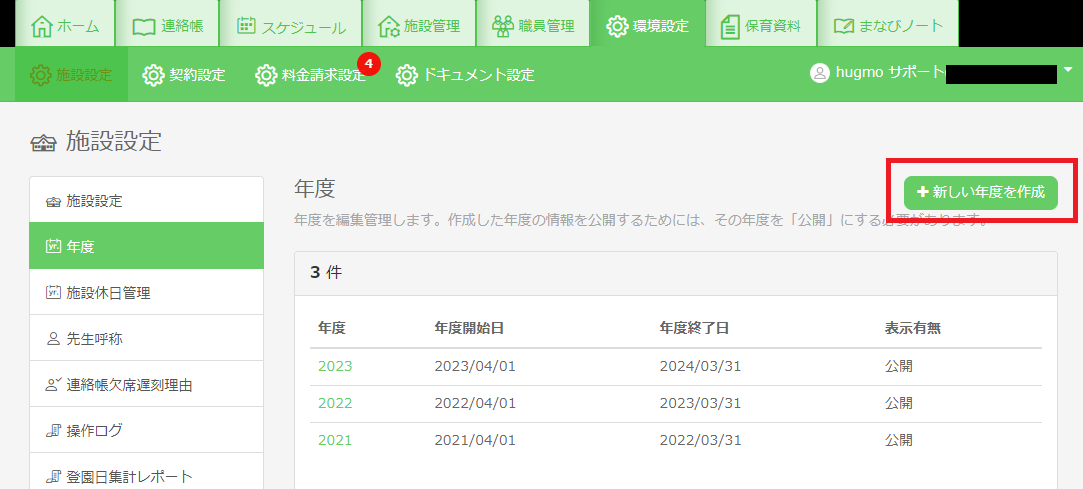Click the scroll icon in 登園日集計レポート item

(x=53, y=477)
